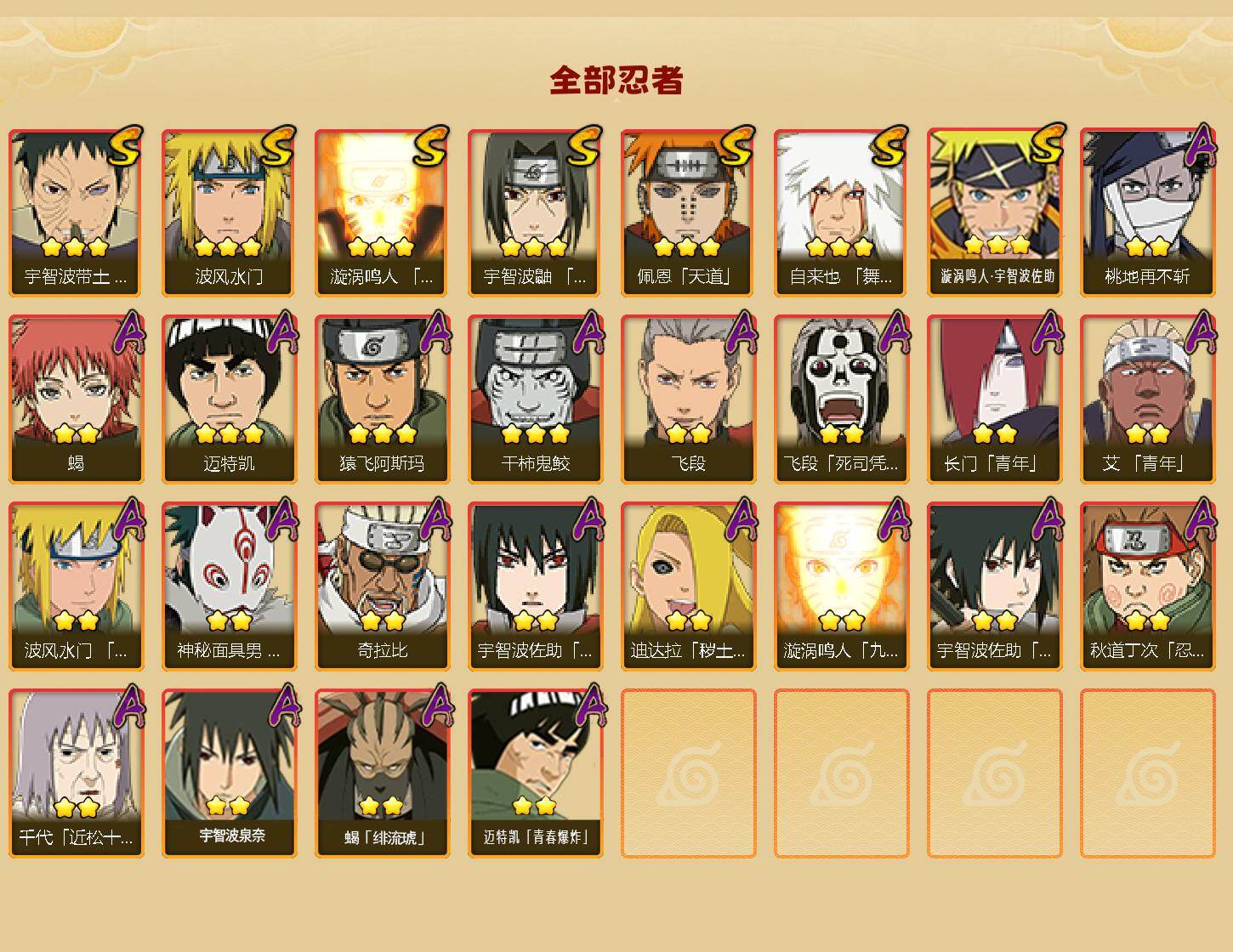The width and height of the screenshot is (1233, 952).
Task: Select the 长门「青年」 card
Action: click(x=994, y=399)
